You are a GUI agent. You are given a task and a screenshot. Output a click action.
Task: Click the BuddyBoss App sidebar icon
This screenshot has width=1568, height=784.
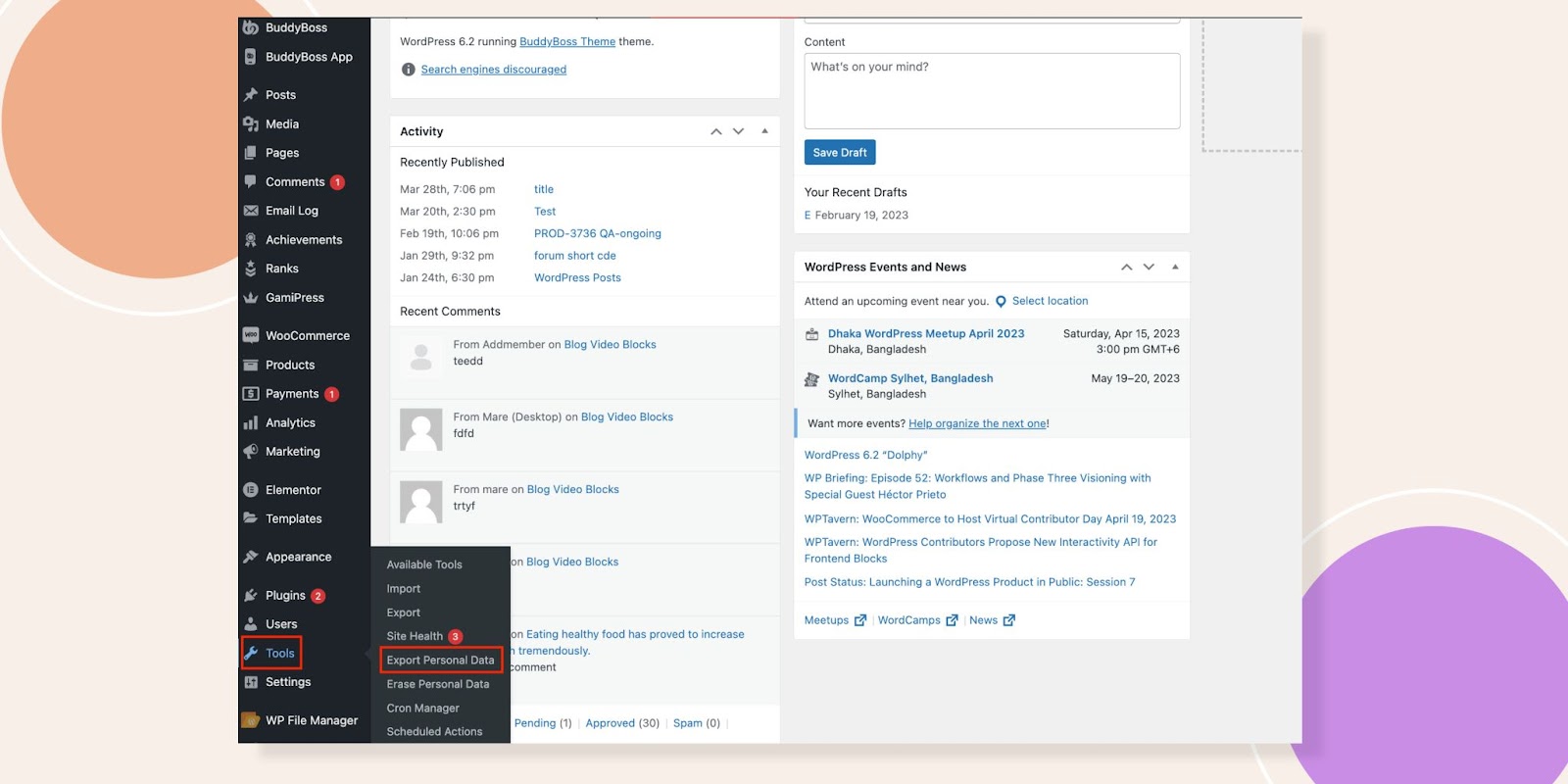(x=251, y=57)
